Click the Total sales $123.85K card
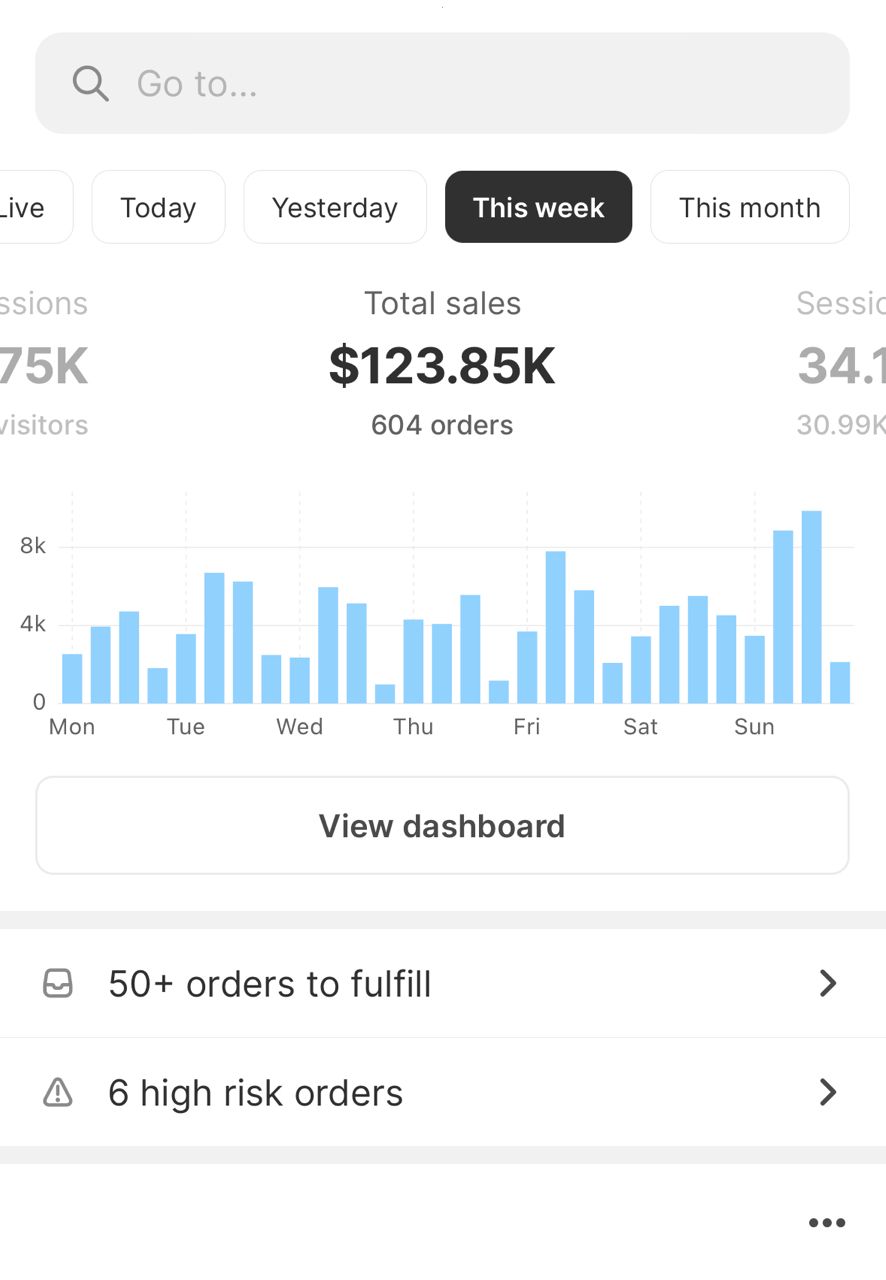The height and width of the screenshot is (1280, 886). [x=442, y=365]
